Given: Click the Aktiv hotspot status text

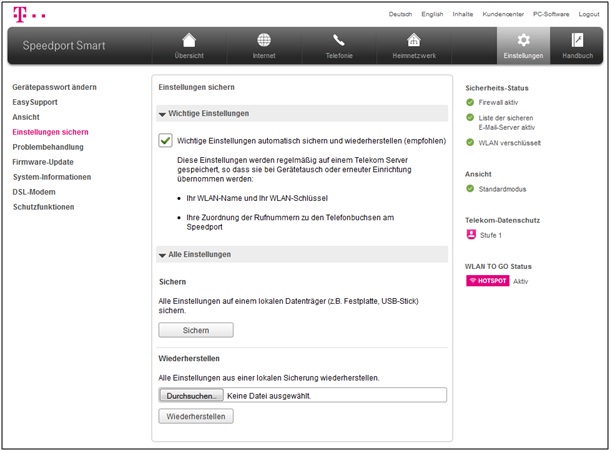Looking at the screenshot, I should pyautogui.click(x=521, y=281).
